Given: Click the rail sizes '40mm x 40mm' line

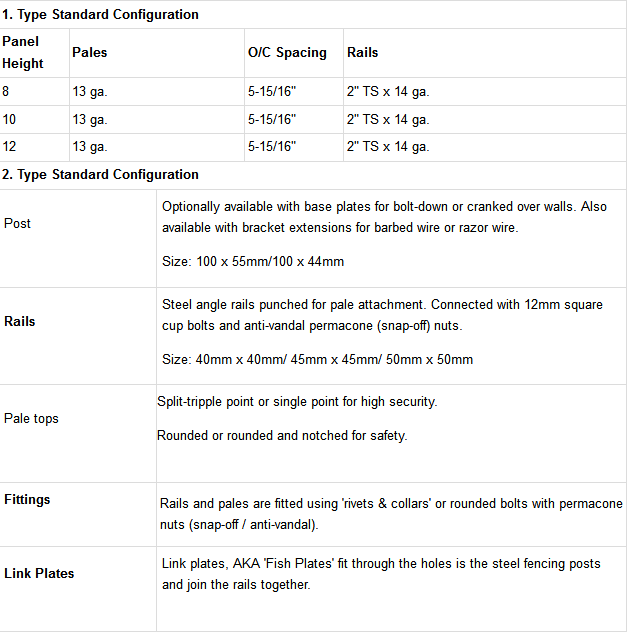Looking at the screenshot, I should (x=317, y=359).
